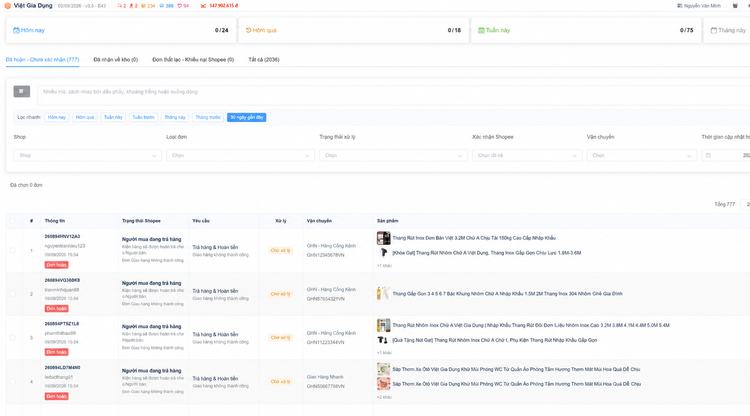Open the Trạng thái xử lý dropdown
This screenshot has height=416, width=750.
394,155
